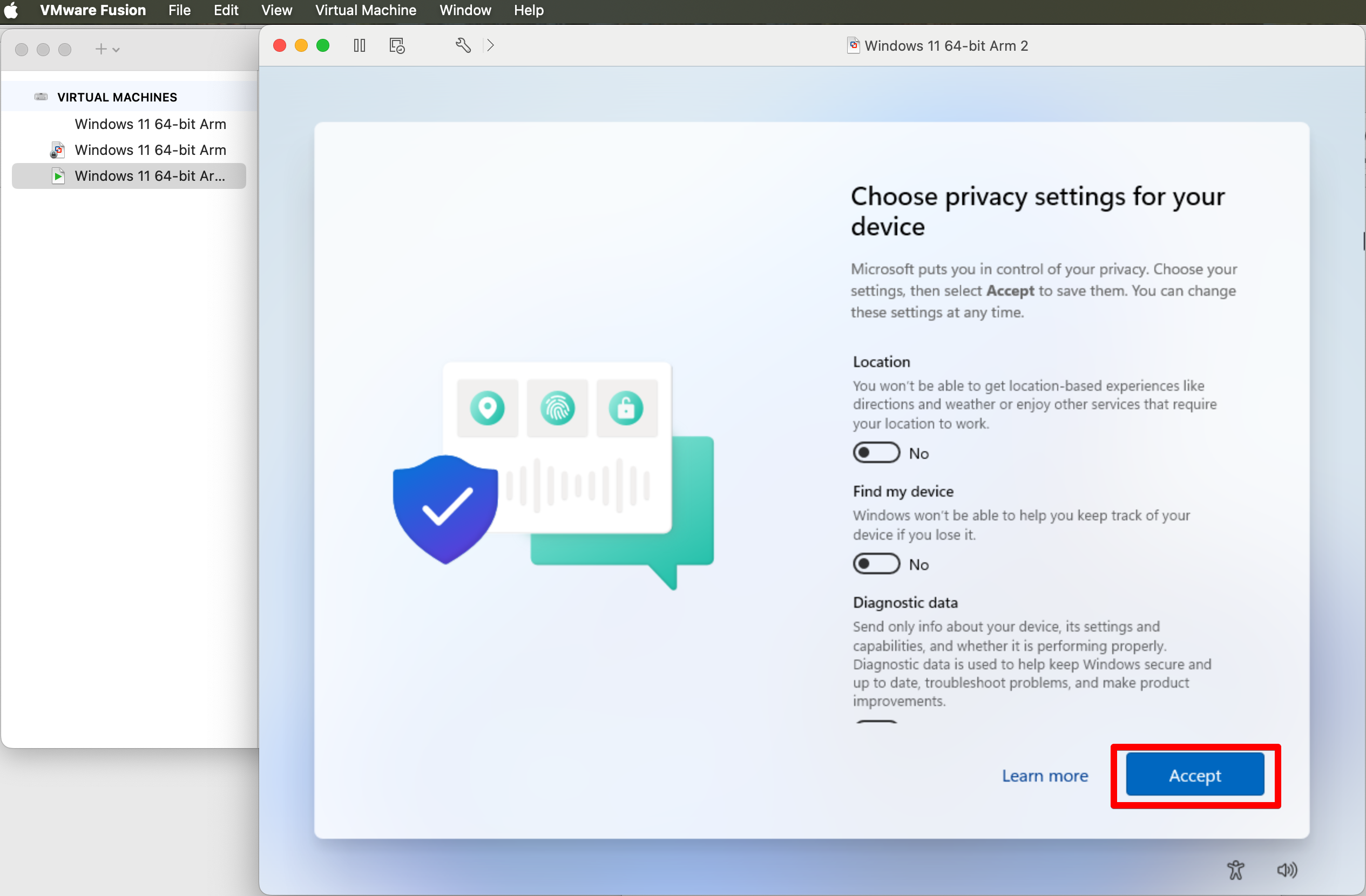Image resolution: width=1366 pixels, height=896 pixels.
Task: Select the running Windows 11 64-bit Ar... entry
Action: coord(149,175)
